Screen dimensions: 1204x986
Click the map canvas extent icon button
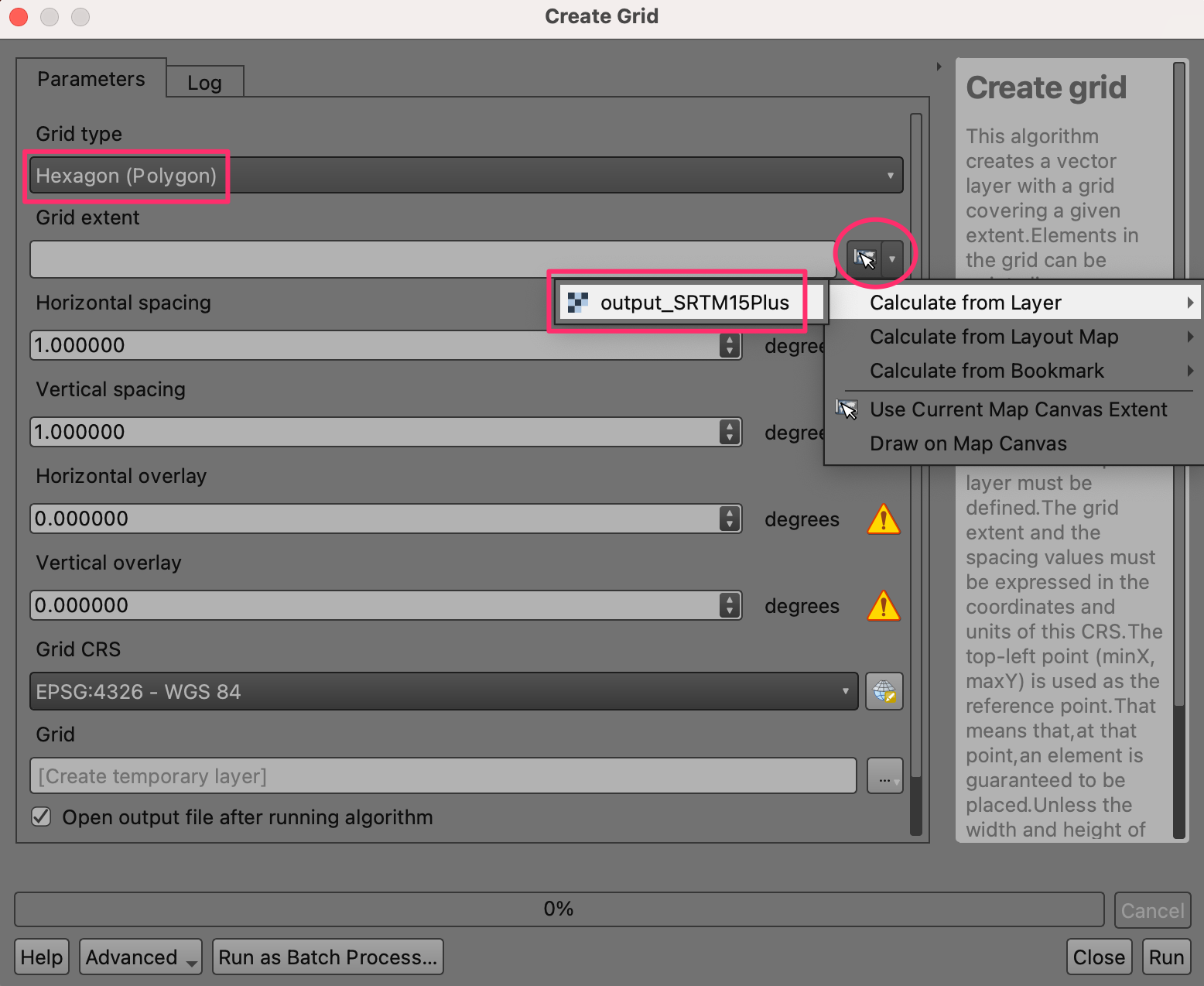pos(864,258)
